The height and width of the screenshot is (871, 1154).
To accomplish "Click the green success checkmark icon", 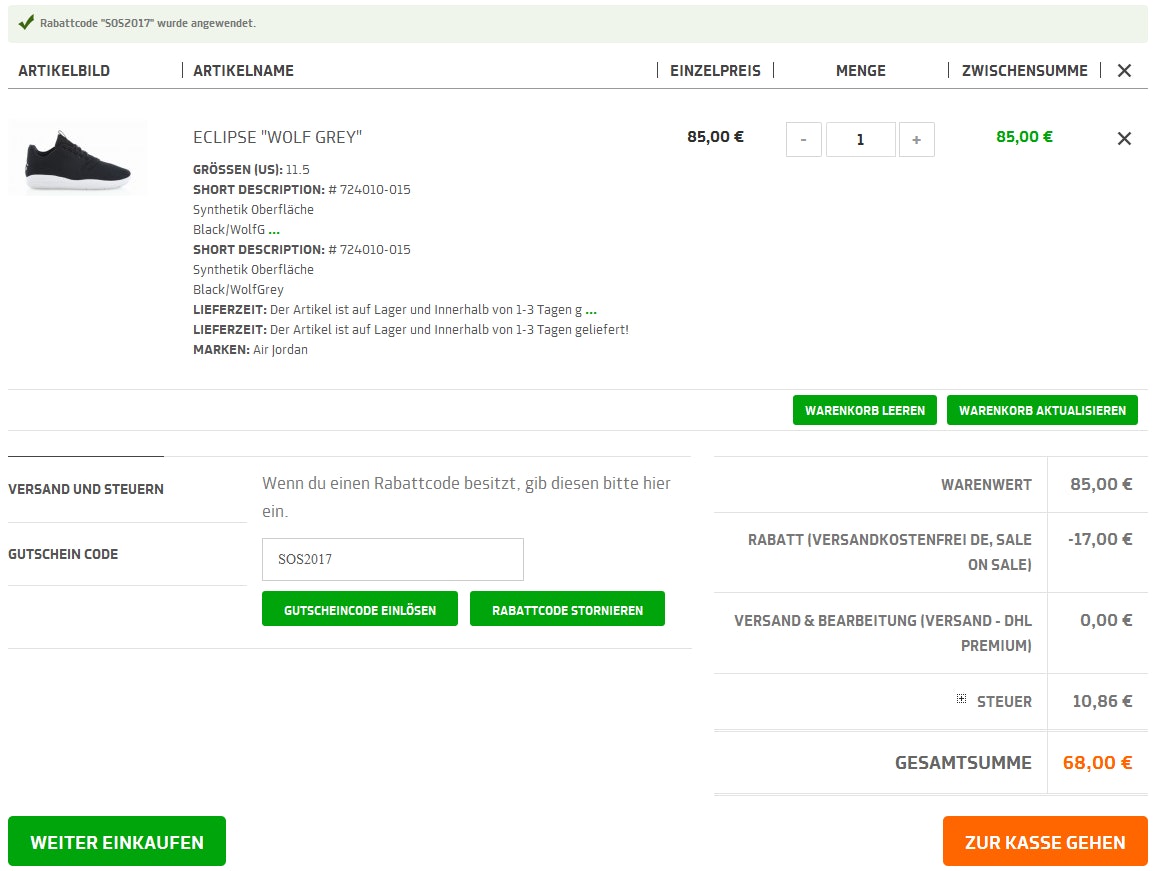I will tap(26, 22).
